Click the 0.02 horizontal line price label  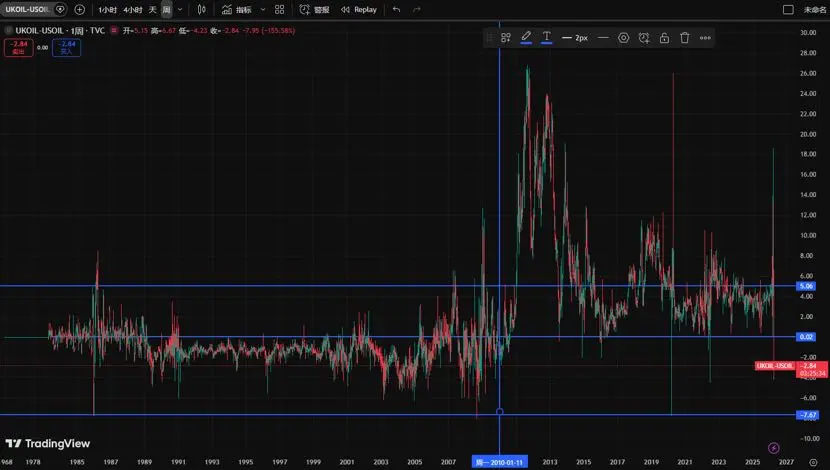point(806,337)
